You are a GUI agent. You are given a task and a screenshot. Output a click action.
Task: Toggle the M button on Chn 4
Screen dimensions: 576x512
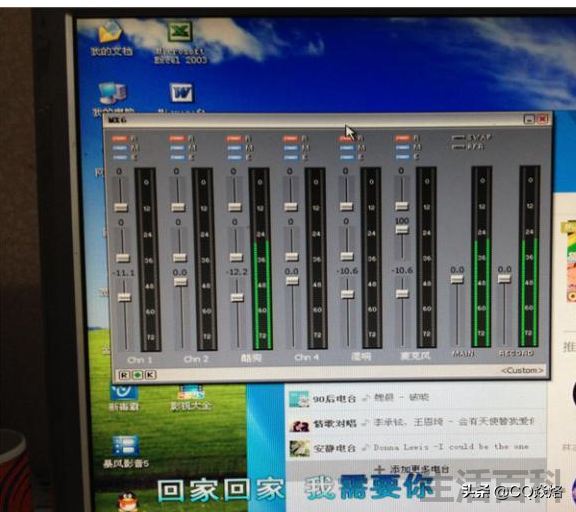click(291, 148)
